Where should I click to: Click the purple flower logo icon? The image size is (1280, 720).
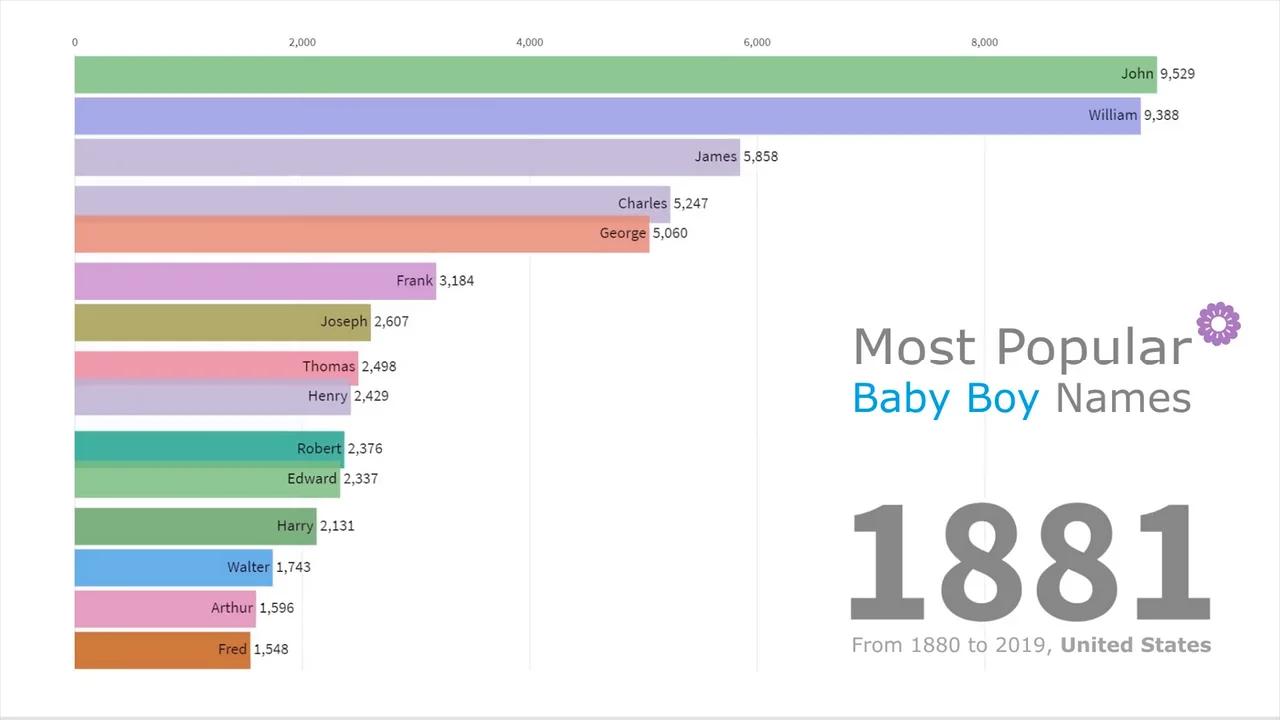[1218, 323]
